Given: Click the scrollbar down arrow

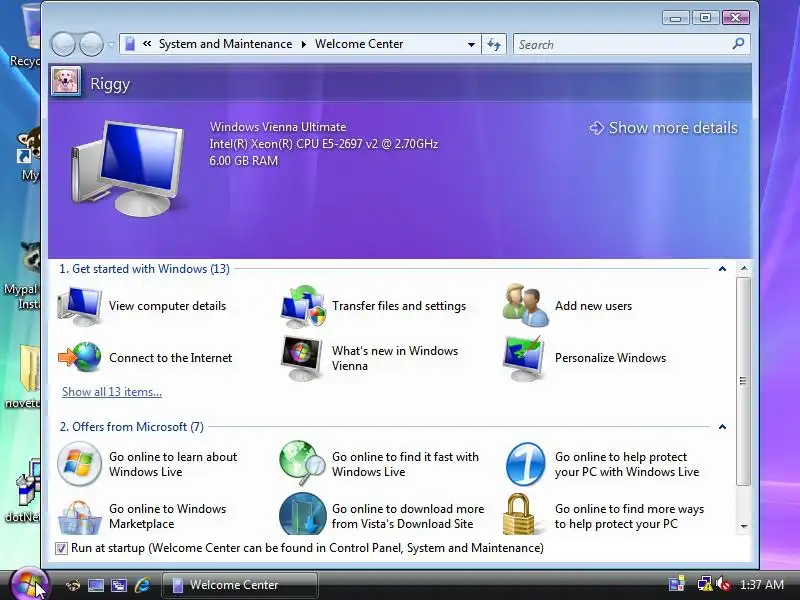Looking at the screenshot, I should (x=744, y=526).
